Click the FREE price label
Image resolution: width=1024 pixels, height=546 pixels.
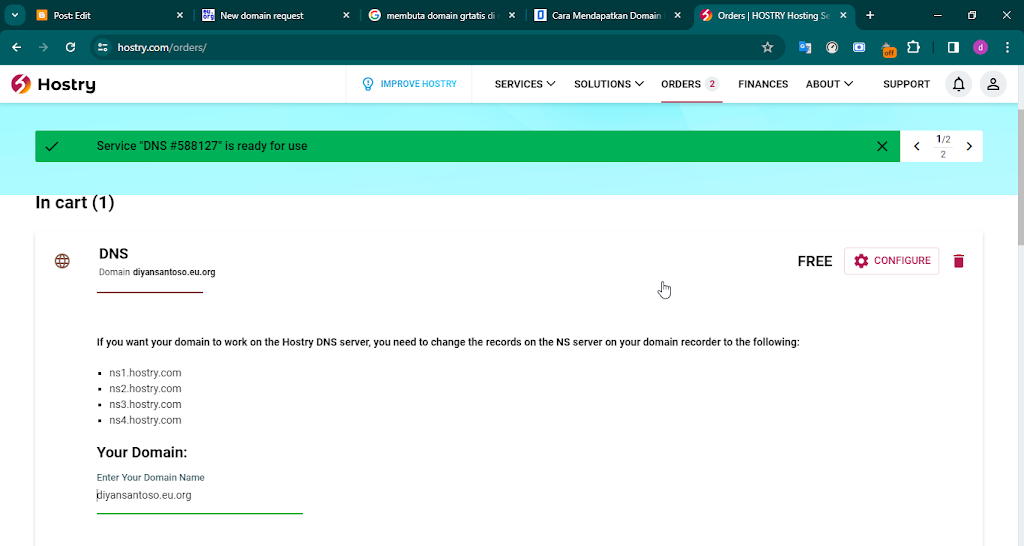pos(814,261)
